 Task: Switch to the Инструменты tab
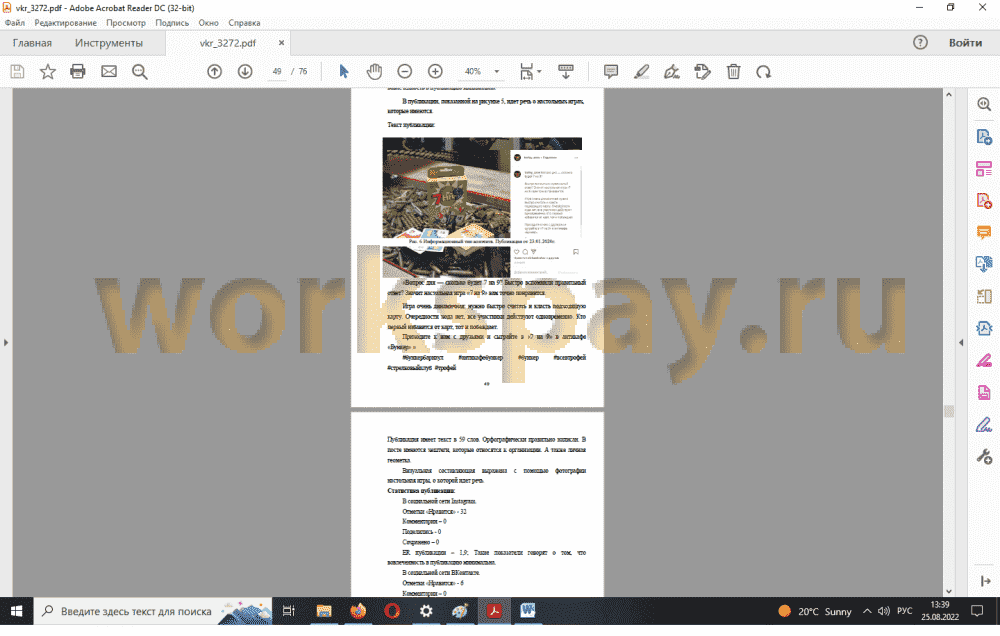(109, 43)
